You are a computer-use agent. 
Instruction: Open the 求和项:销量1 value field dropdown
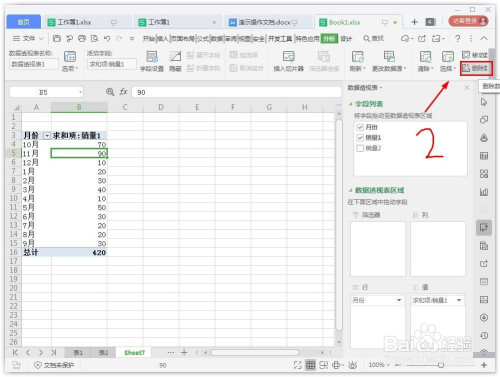(x=459, y=300)
